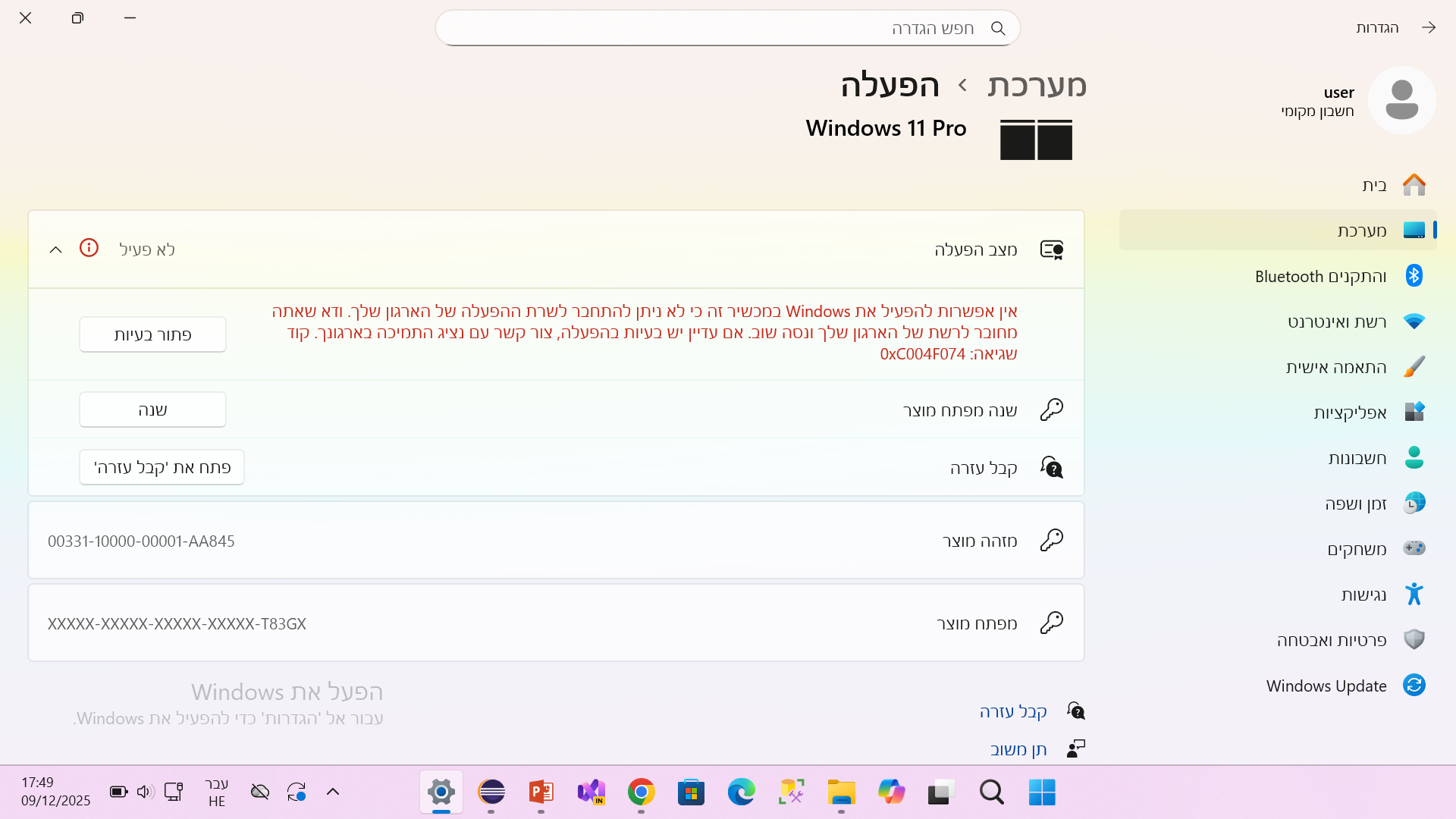This screenshot has height=819, width=1456.
Task: Open Google Chrome from the taskbar
Action: tap(641, 792)
